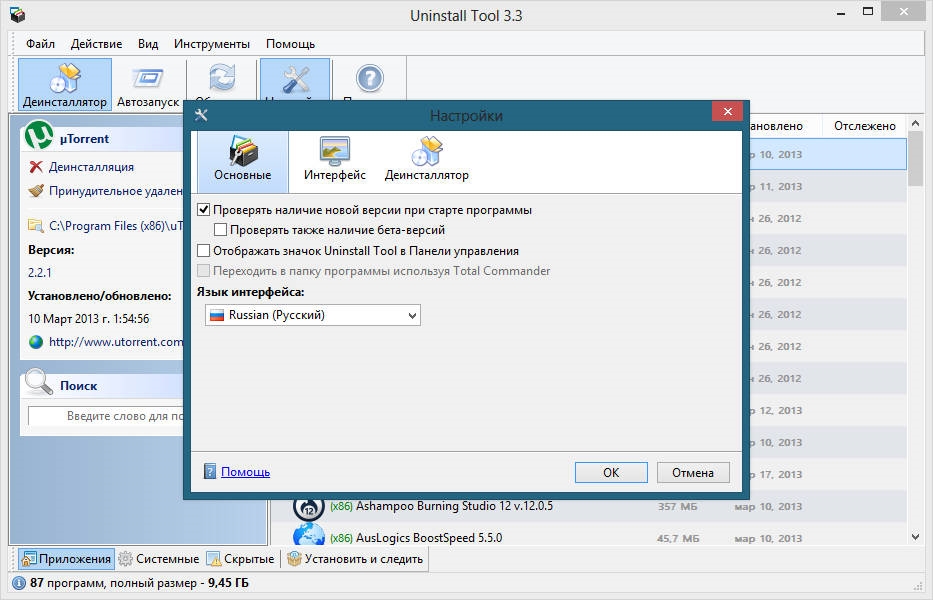Image resolution: width=933 pixels, height=600 pixels.
Task: Select the Основные settings tab
Action: [243, 161]
